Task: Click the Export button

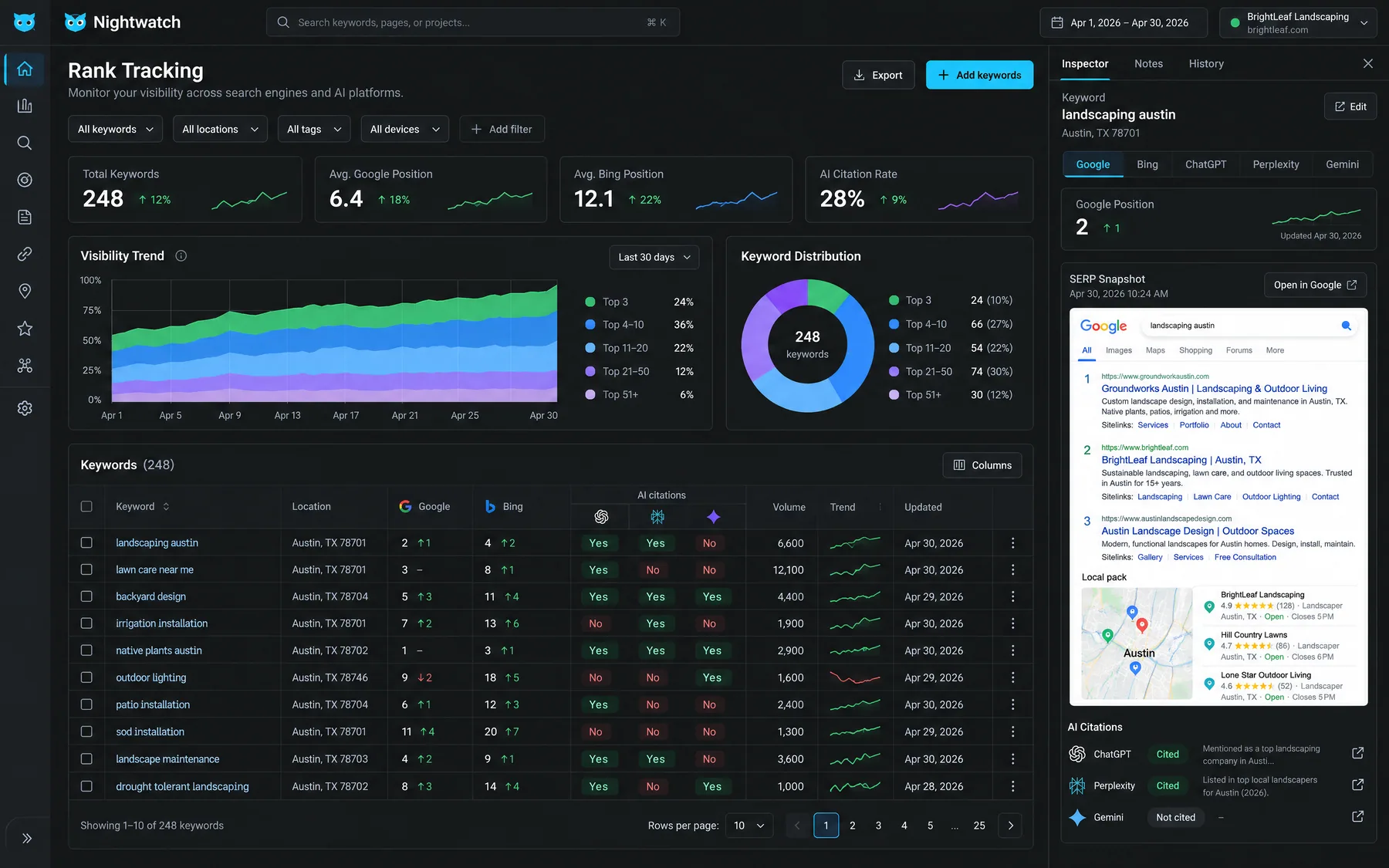Action: point(878,76)
